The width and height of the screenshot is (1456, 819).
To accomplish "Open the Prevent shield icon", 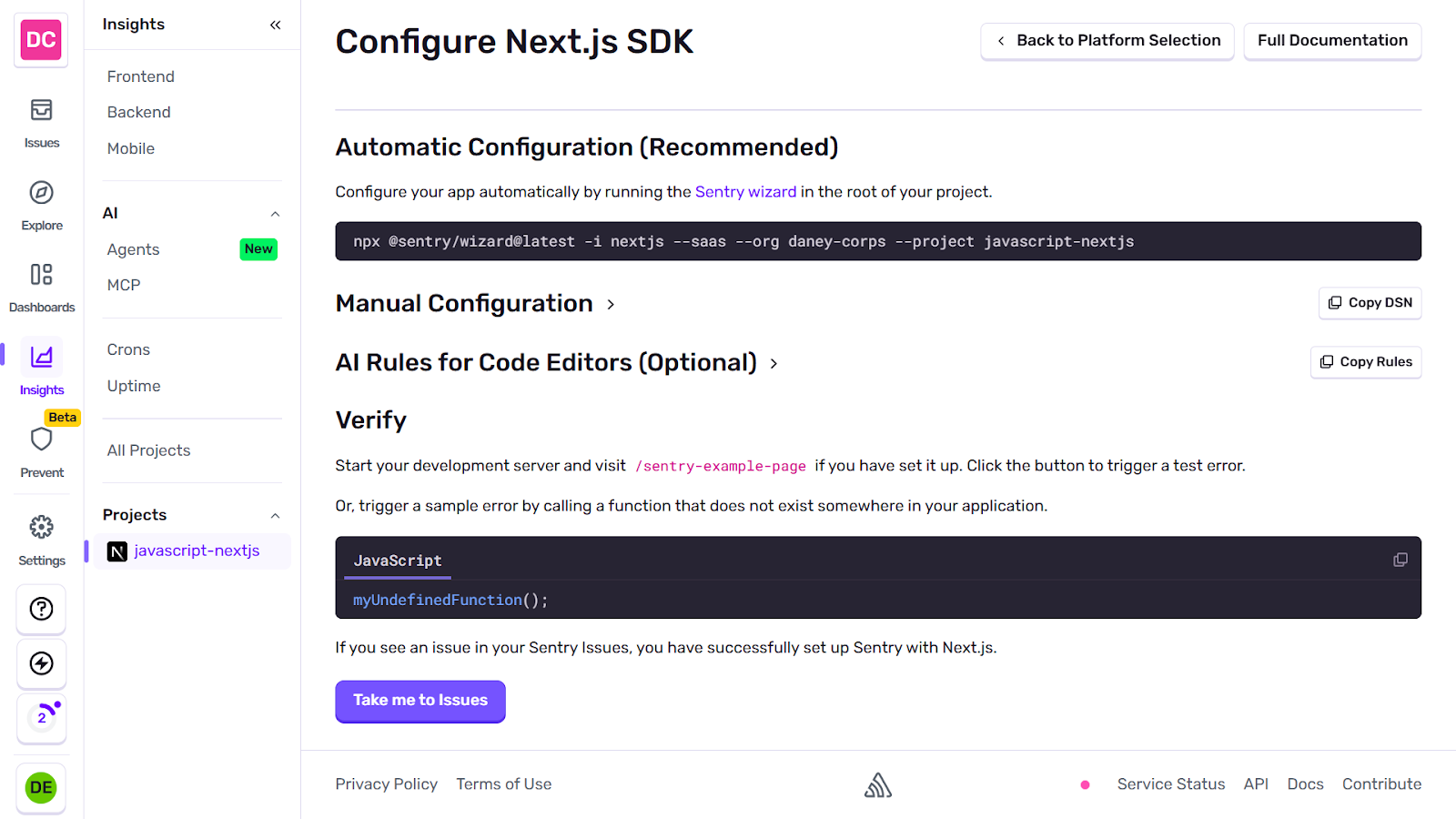I will tap(41, 441).
